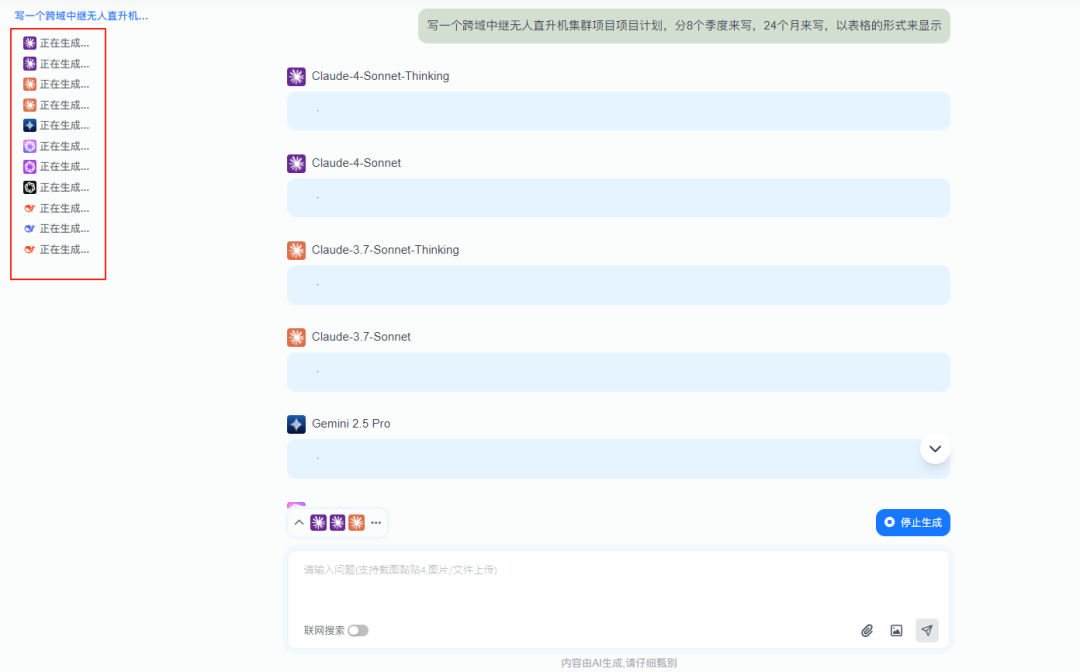Attach a file with the paperclip icon
The image size is (1080, 672).
[x=867, y=631]
